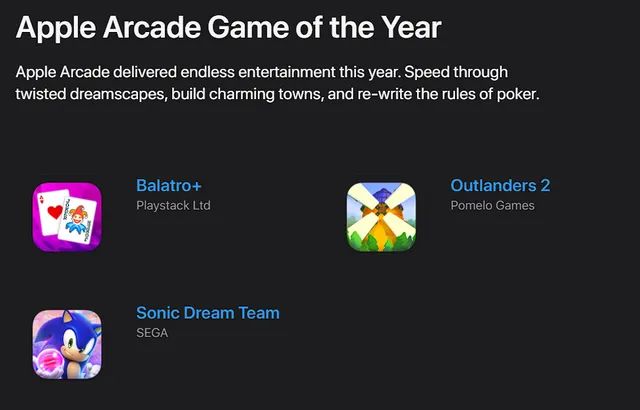The width and height of the screenshot is (640, 410).
Task: Select the Playstack Ltd developer name
Action: tap(173, 205)
